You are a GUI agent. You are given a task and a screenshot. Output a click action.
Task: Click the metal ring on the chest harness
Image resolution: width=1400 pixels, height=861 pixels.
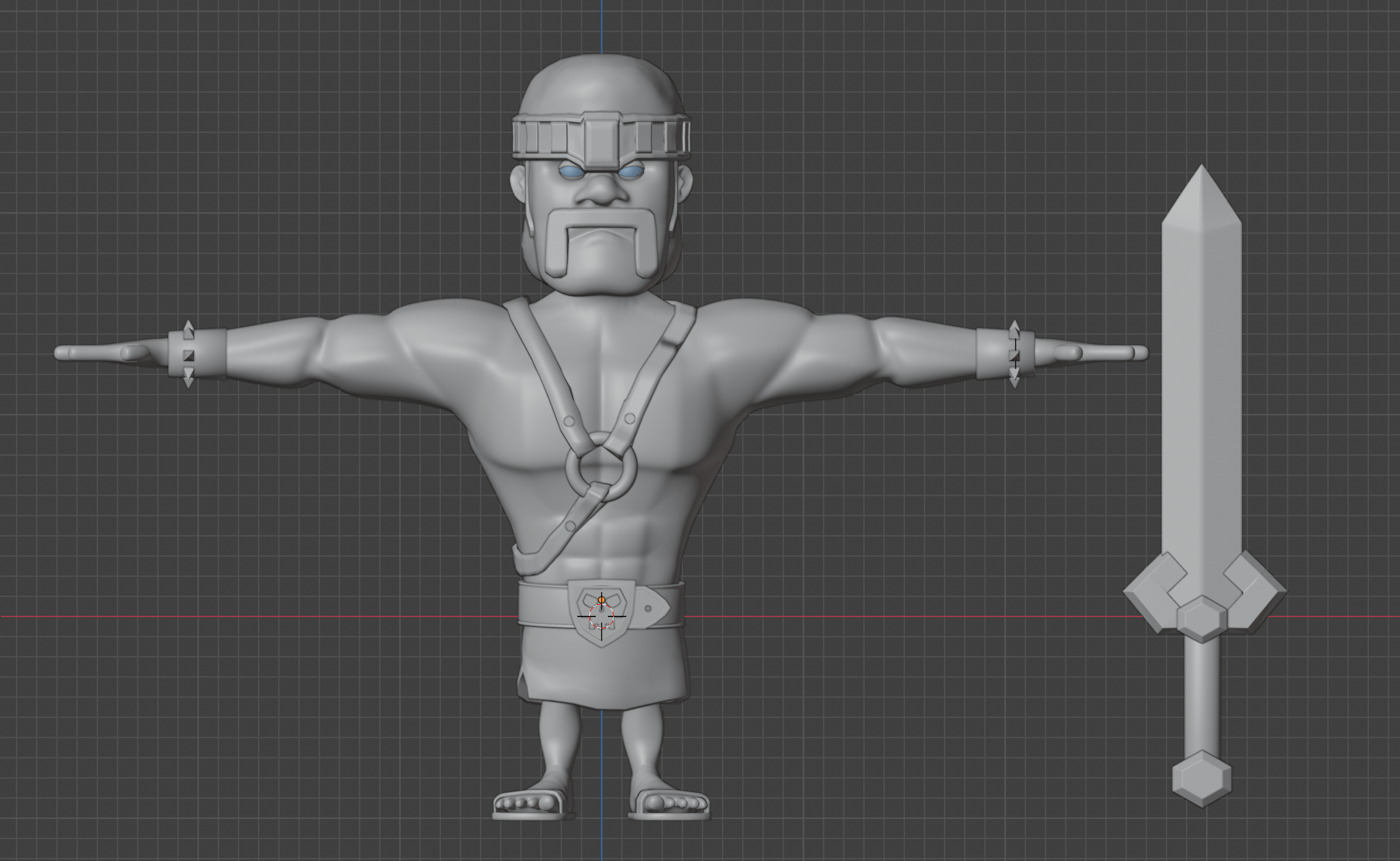[601, 468]
